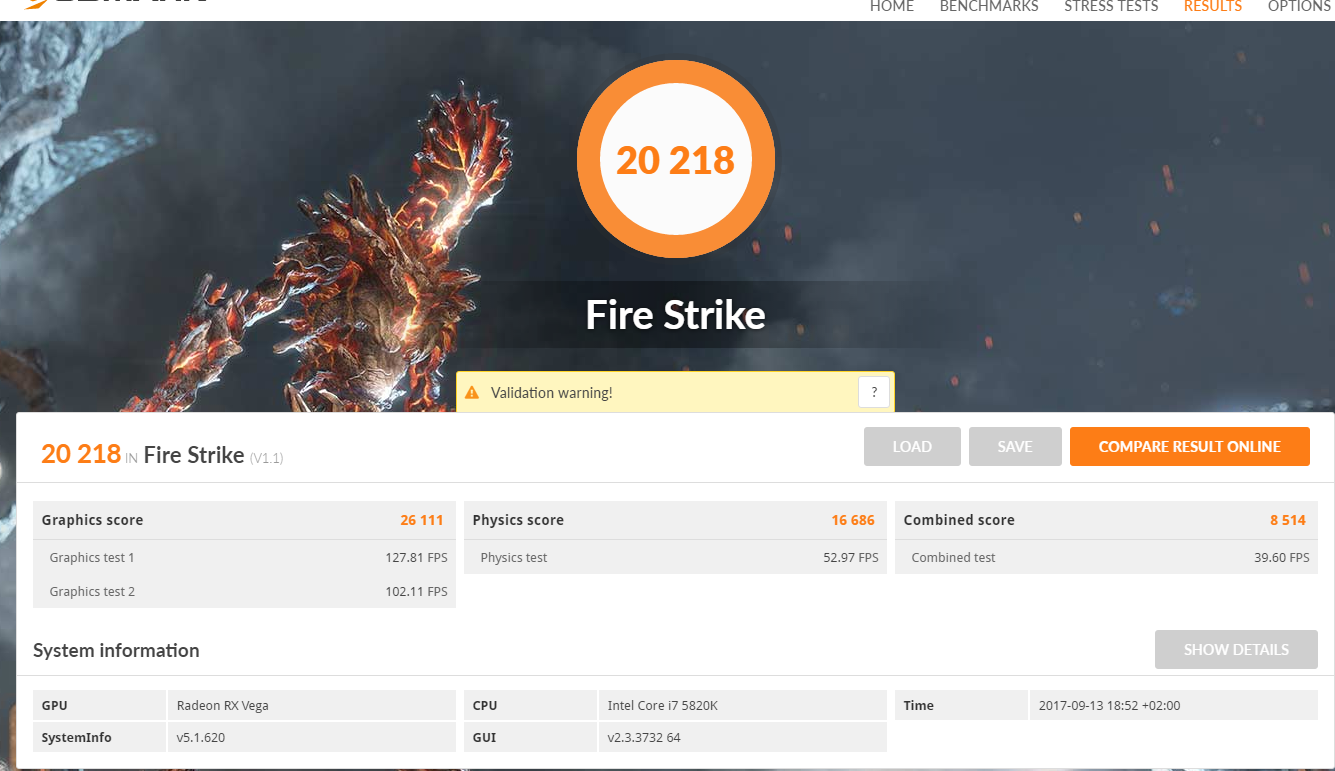Click the System information heading
The image size is (1335, 771).
pos(116,651)
